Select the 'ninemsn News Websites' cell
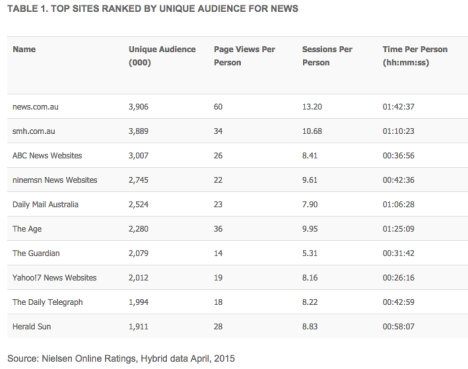The image size is (468, 369). [55, 180]
